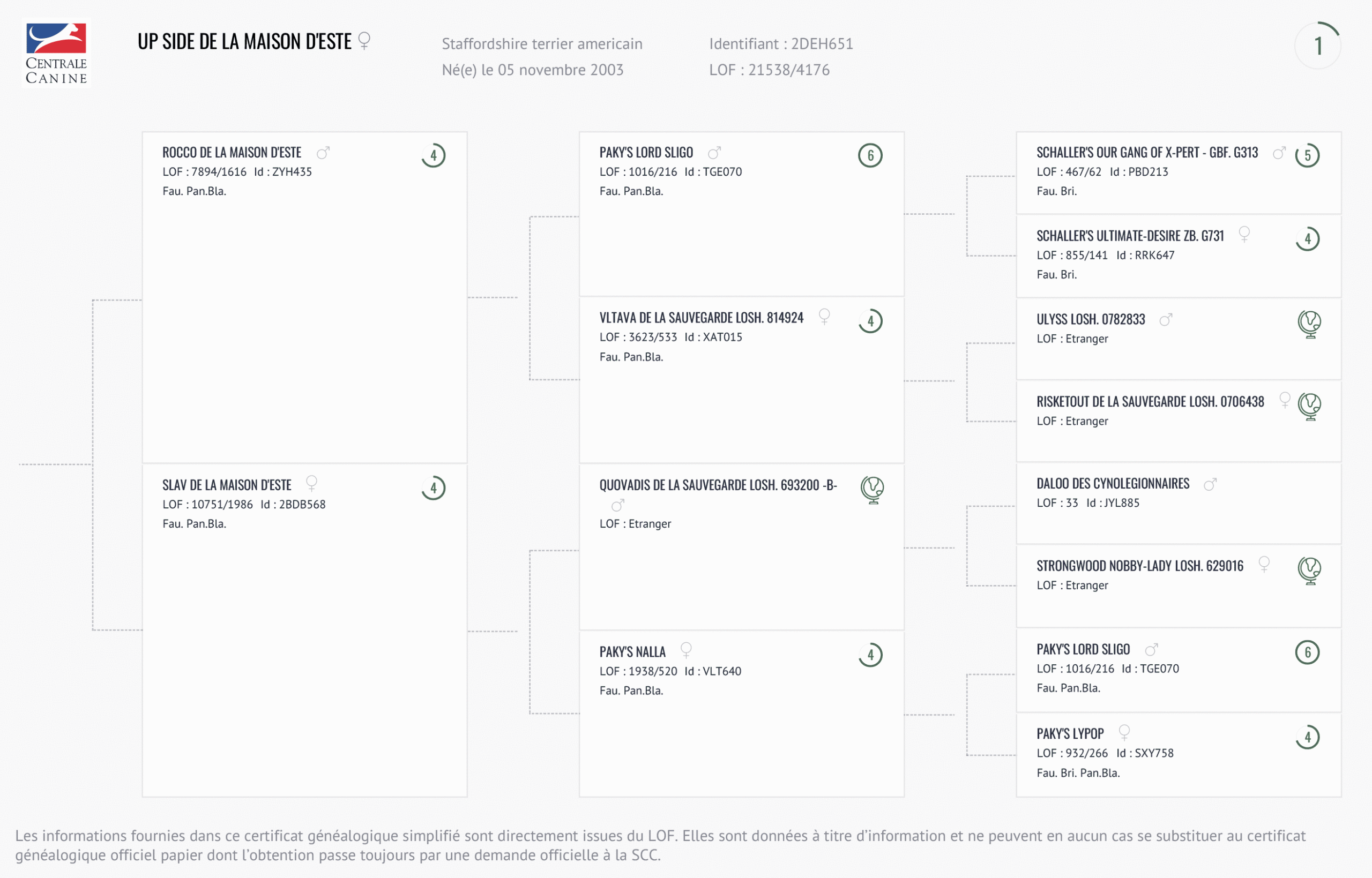Click the globe icon on Risketout de la Sauvegarde
This screenshot has height=878, width=1372.
[x=1309, y=406]
